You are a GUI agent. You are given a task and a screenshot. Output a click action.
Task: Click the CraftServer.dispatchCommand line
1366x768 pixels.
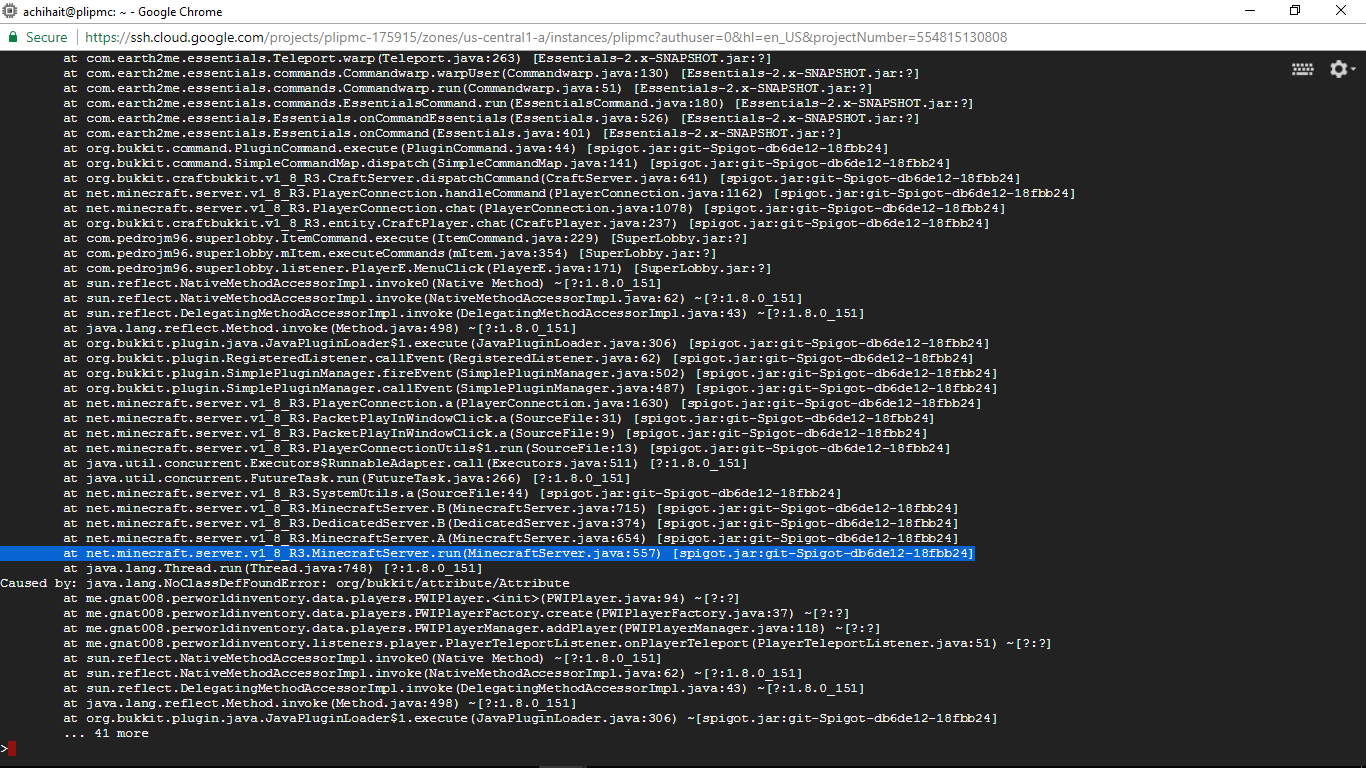point(542,178)
